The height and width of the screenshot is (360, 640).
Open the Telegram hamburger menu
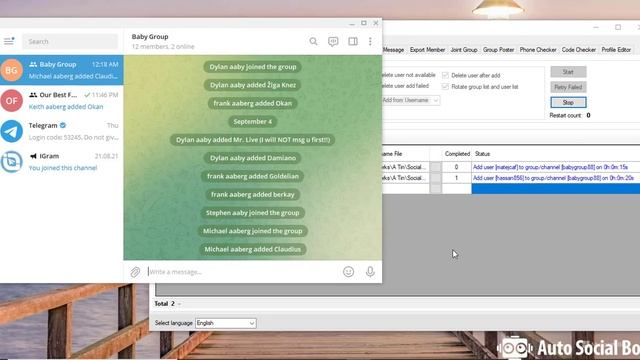pyautogui.click(x=9, y=41)
